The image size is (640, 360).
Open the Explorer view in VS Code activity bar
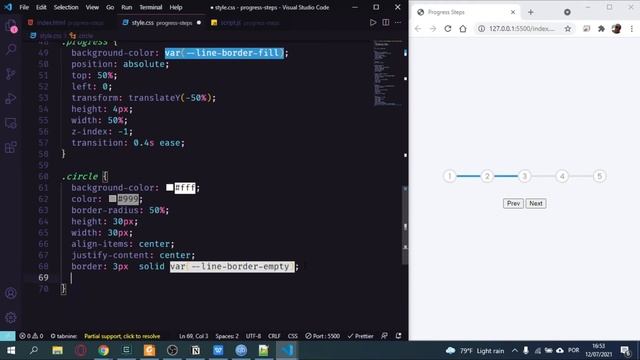point(11,26)
